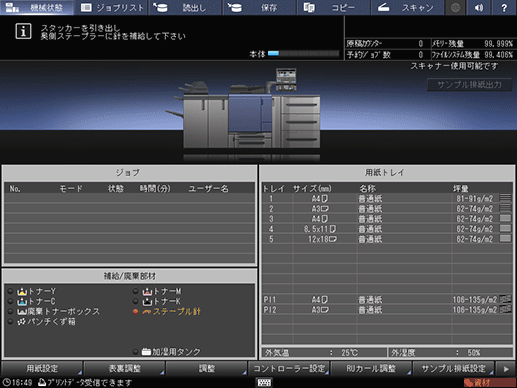517x388 pixels.
Task: Click the サンプル排紙出力 button
Action: pyautogui.click(x=469, y=85)
